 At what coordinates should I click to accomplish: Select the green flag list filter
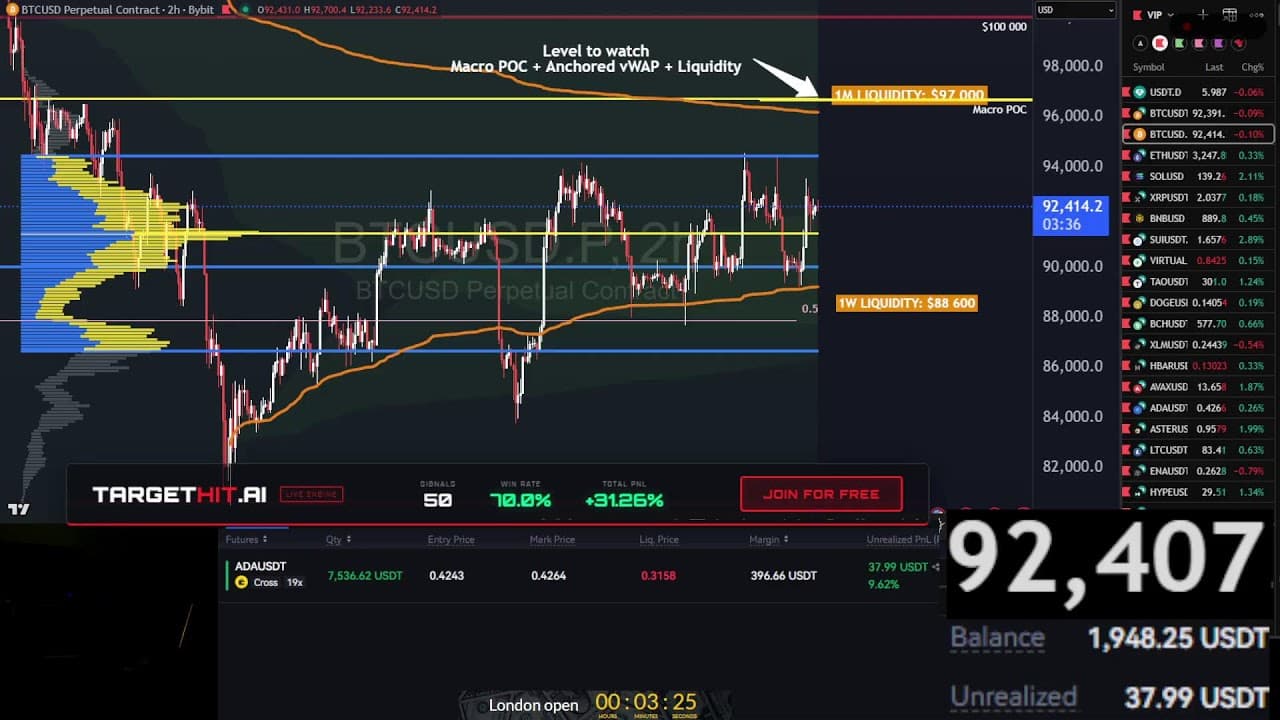1180,43
